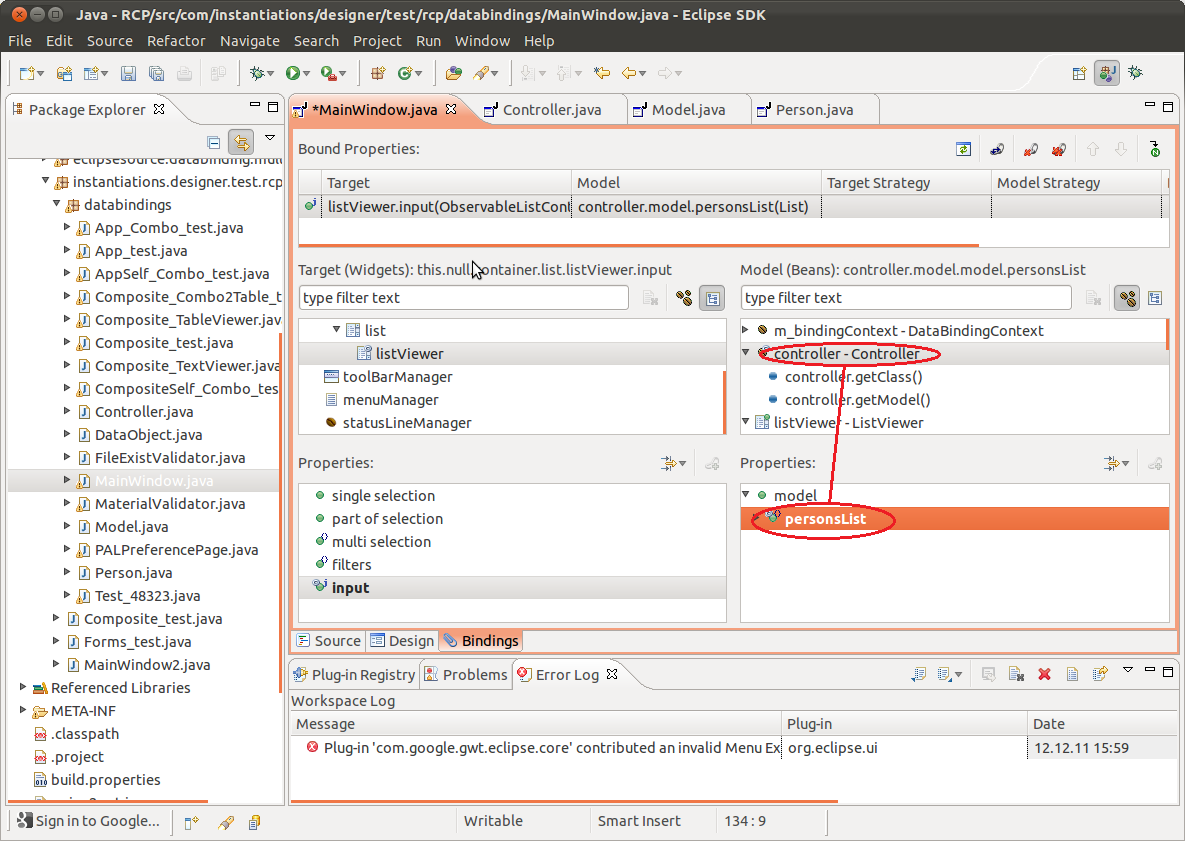Viewport: 1185px width, 841px height.
Task: Open the Run button dropdown arrow
Action: [307, 73]
